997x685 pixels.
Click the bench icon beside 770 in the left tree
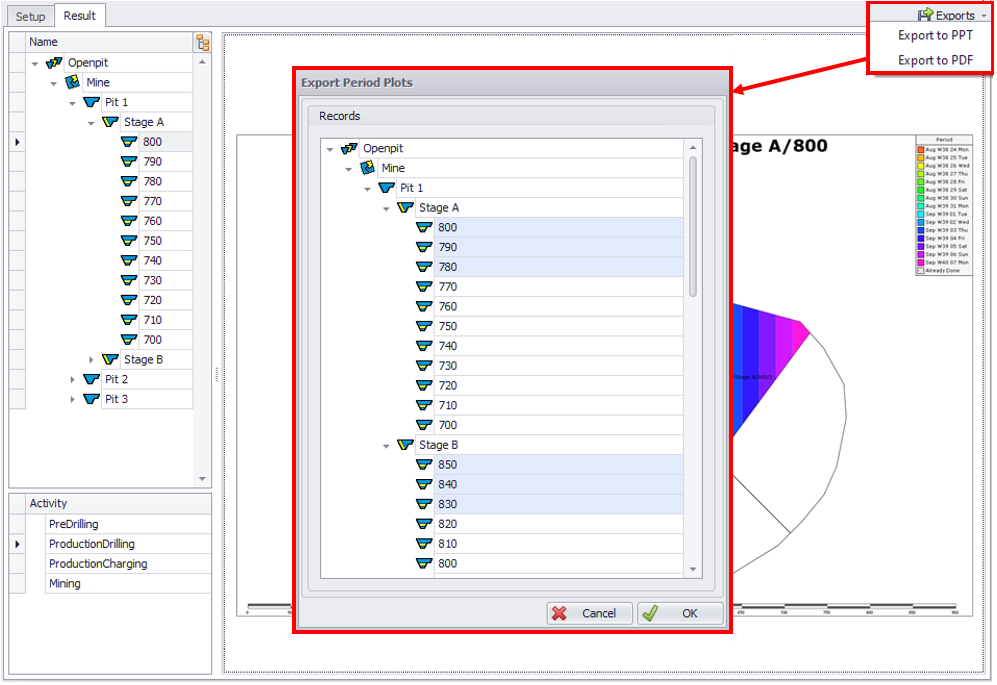point(128,201)
